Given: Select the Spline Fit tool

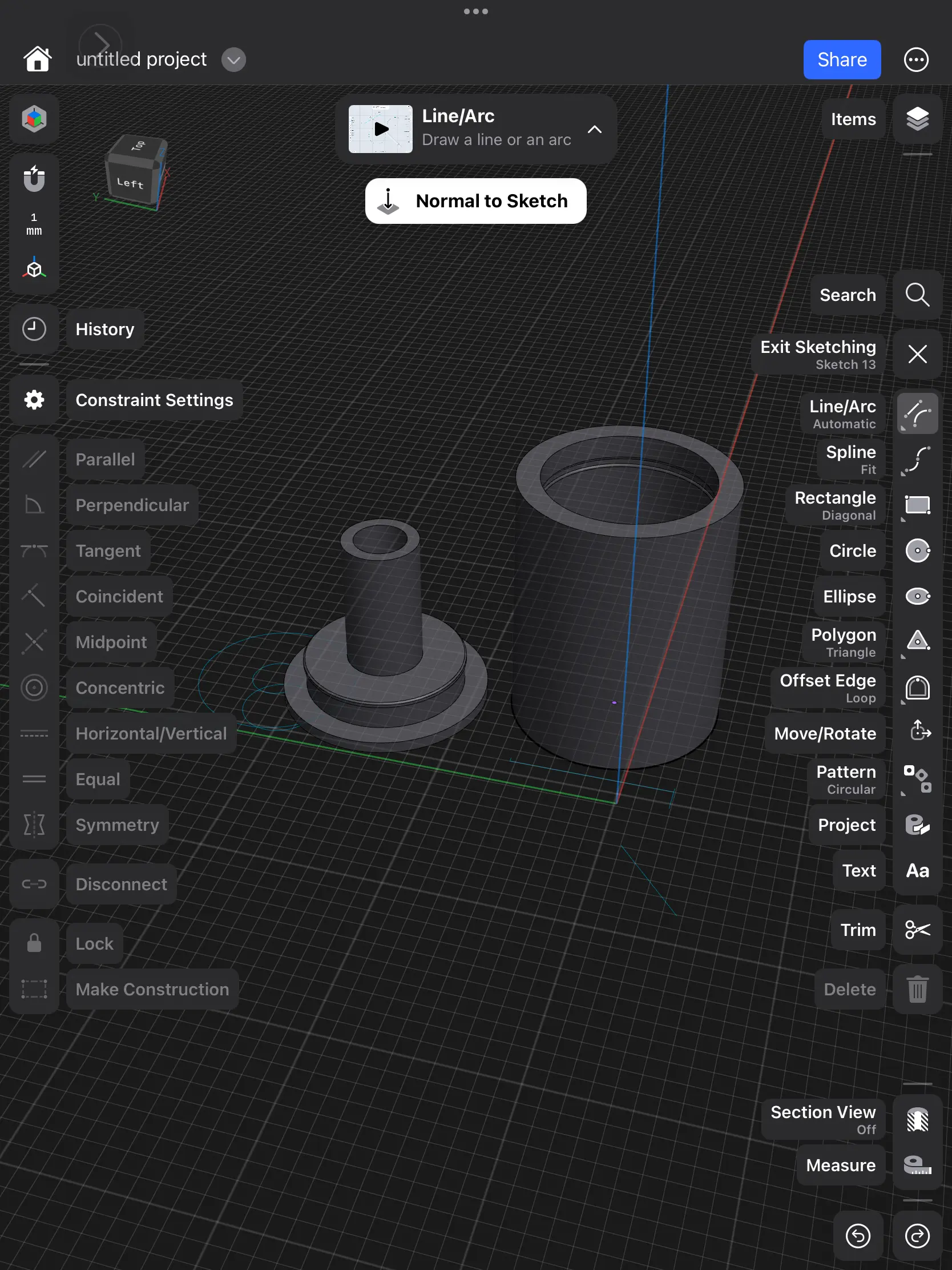Looking at the screenshot, I should 917,459.
